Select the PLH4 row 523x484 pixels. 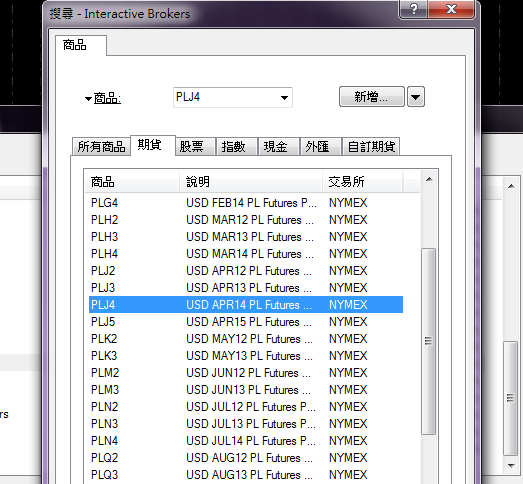click(x=246, y=254)
